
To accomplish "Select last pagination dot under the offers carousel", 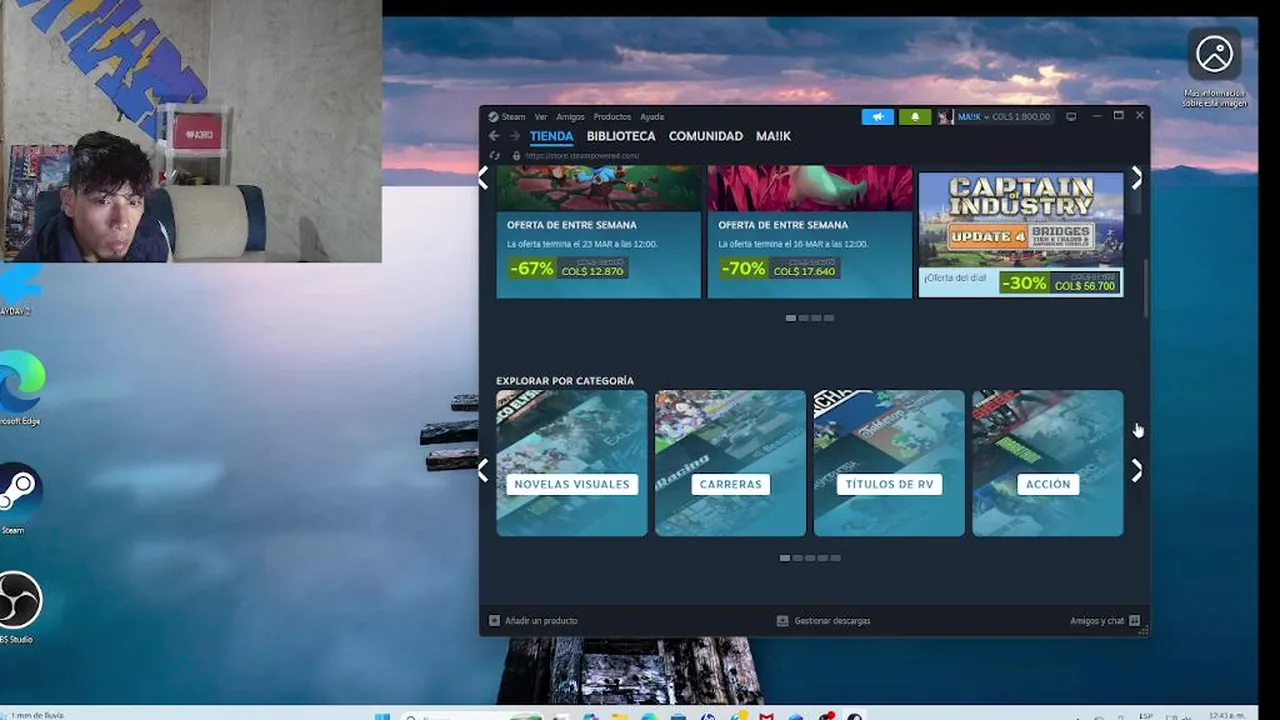I will (x=829, y=318).
